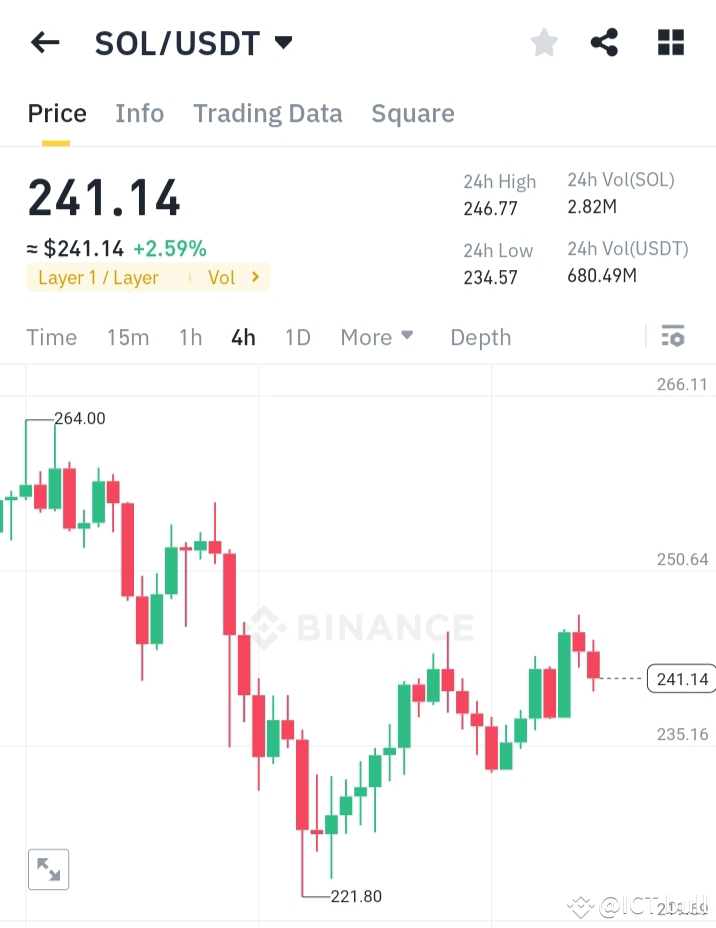Select the Info tab
The height and width of the screenshot is (928, 716).
point(139,113)
